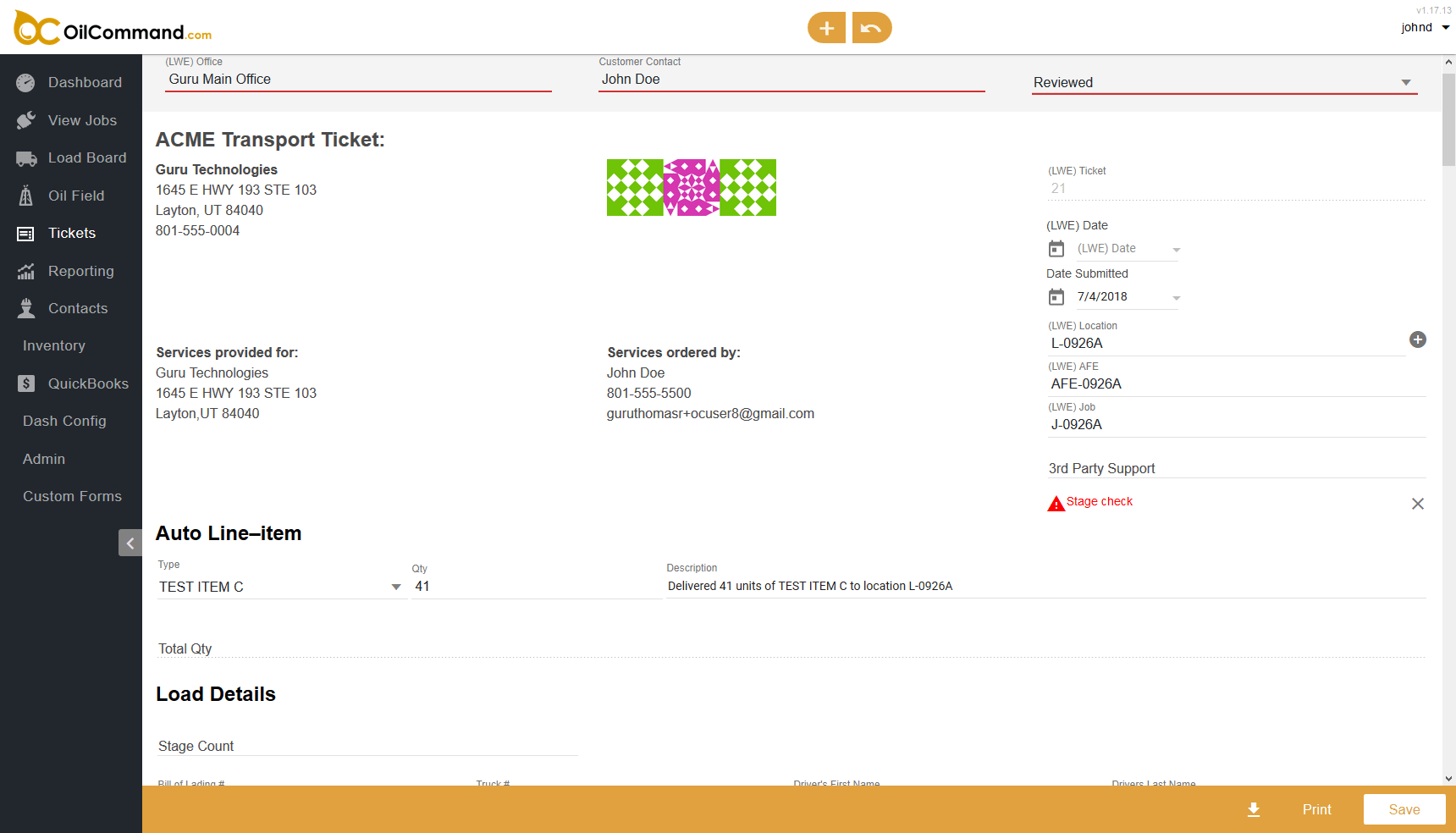Click the View Jobs icon in sidebar
Viewport: 1456px width, 833px height.
pos(26,120)
